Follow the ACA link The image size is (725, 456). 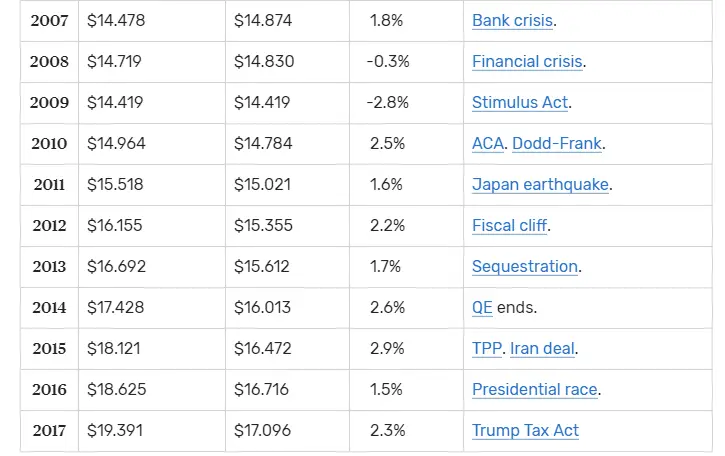pyautogui.click(x=488, y=144)
